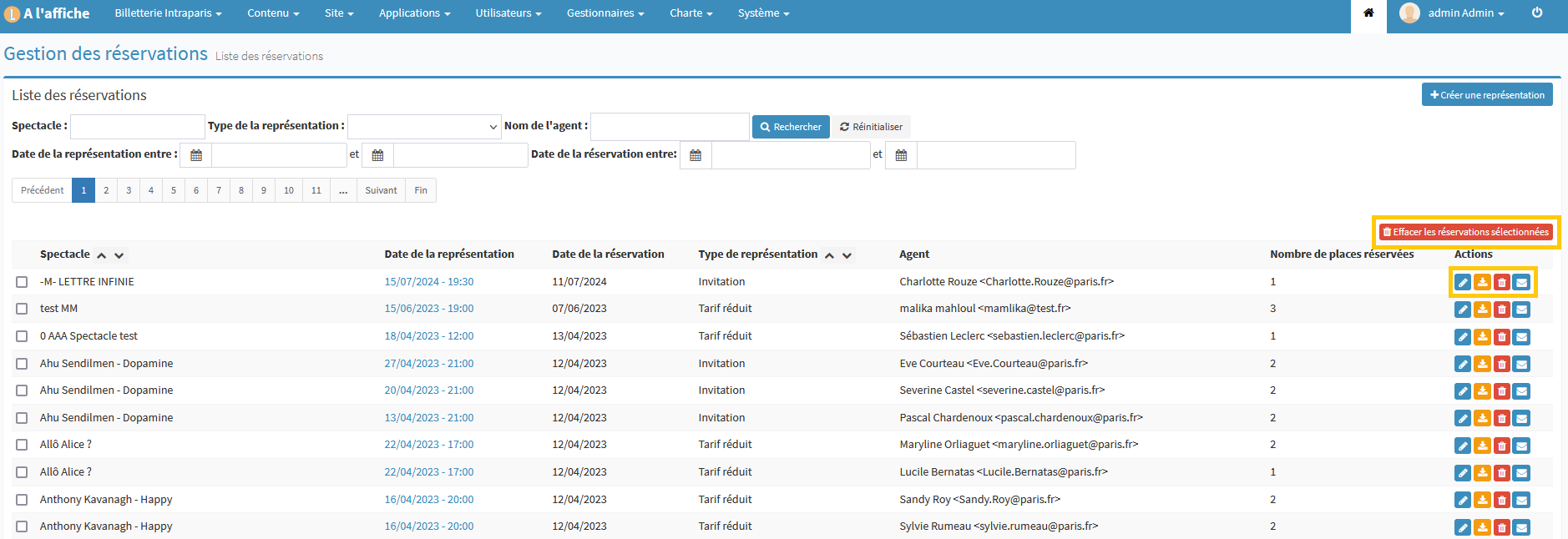
Task: Open the Type de la représentation dropdown
Action: (x=424, y=127)
